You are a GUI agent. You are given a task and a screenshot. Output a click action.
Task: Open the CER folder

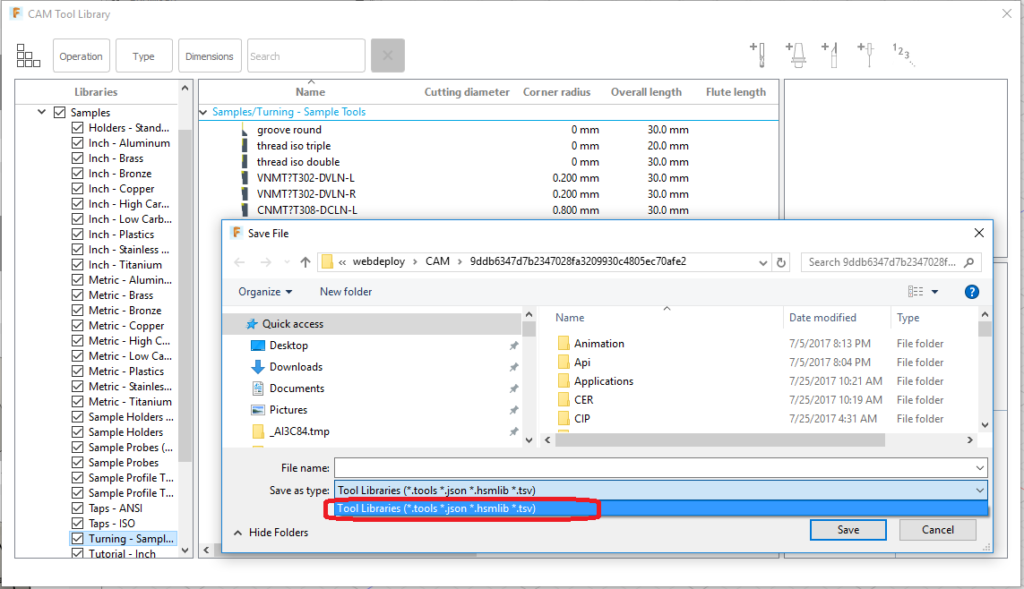(x=583, y=400)
